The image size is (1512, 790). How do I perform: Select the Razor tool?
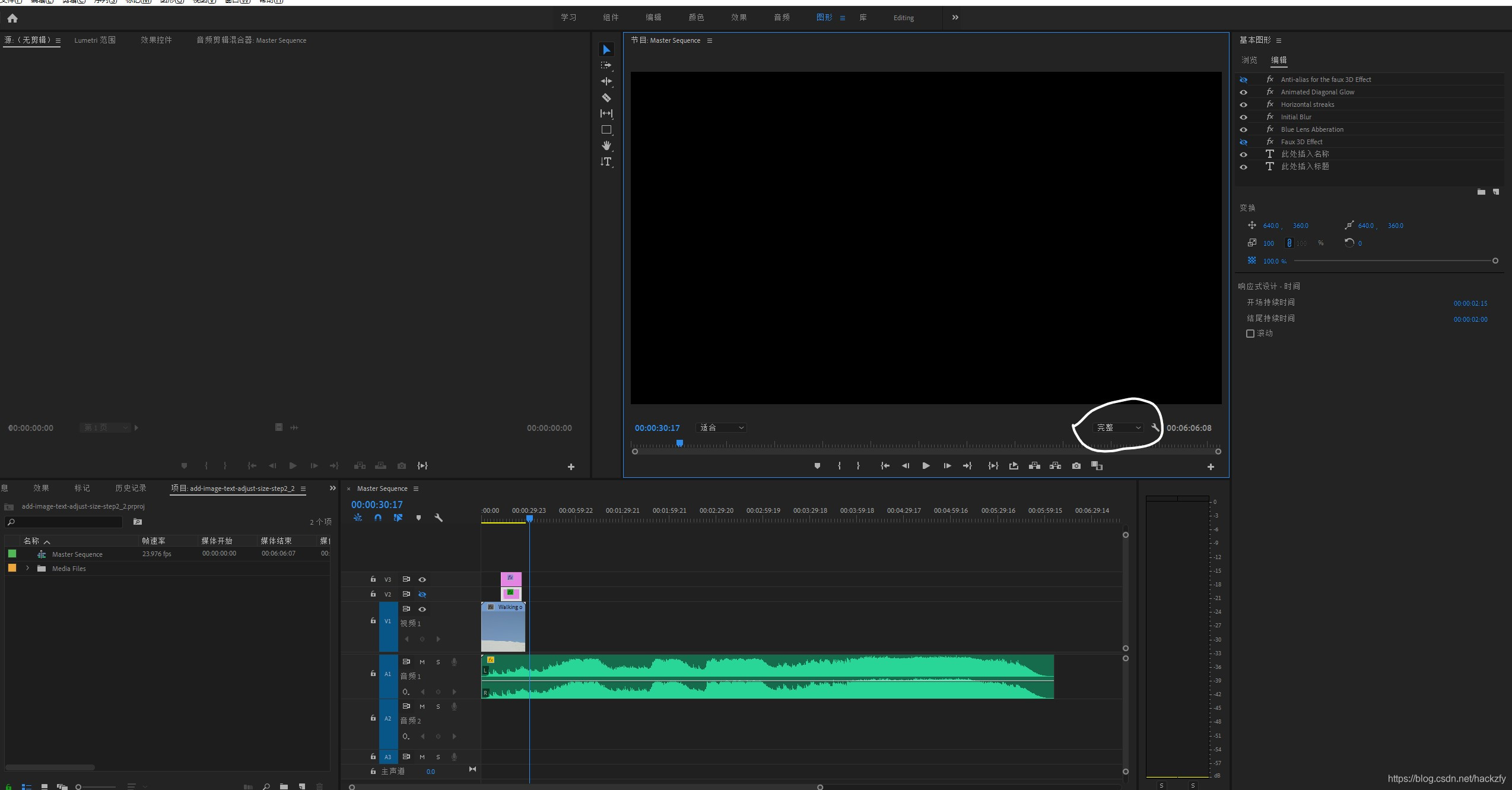click(x=606, y=97)
